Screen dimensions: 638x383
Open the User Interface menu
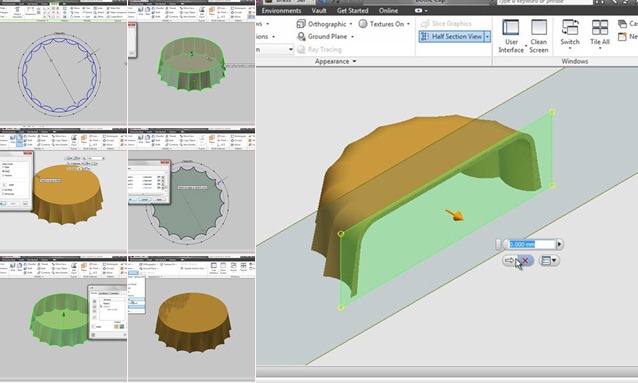point(511,37)
